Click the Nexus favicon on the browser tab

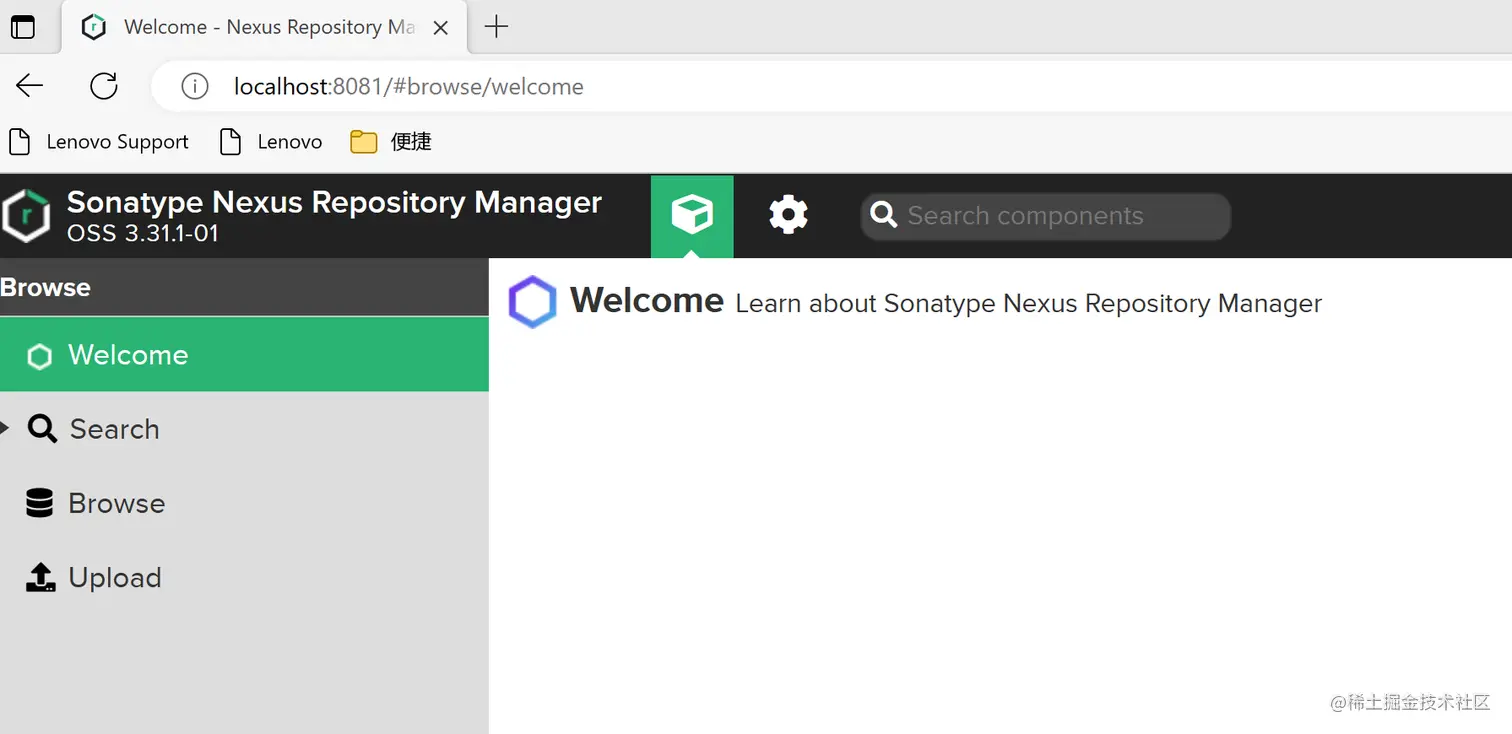93,27
